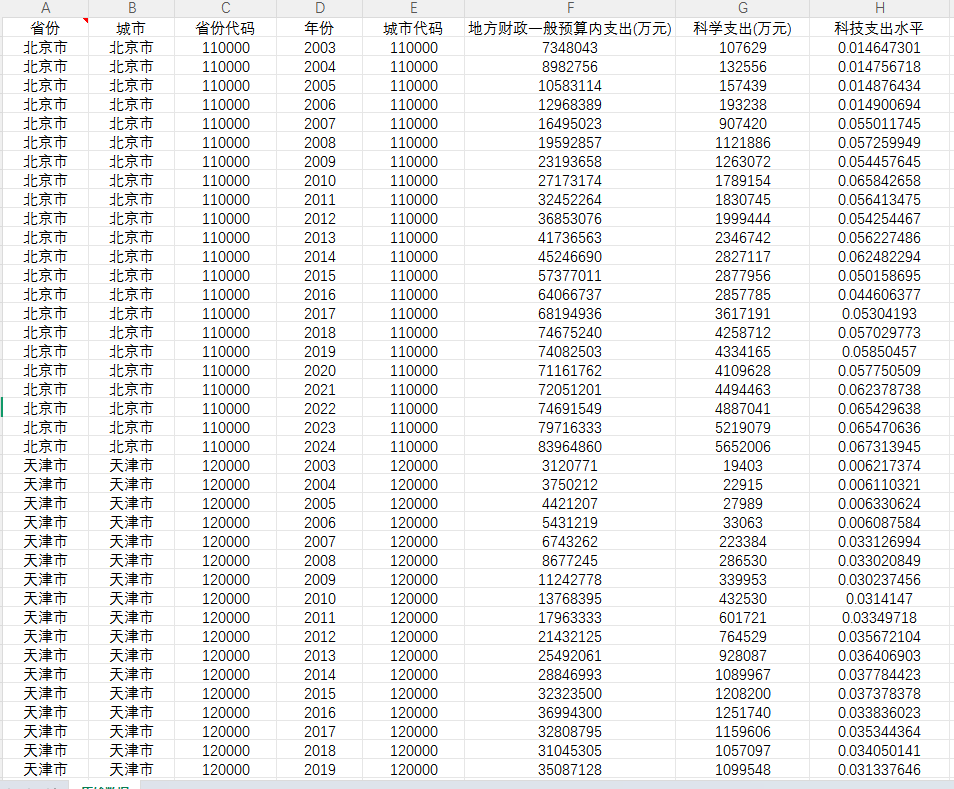
Task: Click the 城市代码 header cell
Action: (x=414, y=28)
